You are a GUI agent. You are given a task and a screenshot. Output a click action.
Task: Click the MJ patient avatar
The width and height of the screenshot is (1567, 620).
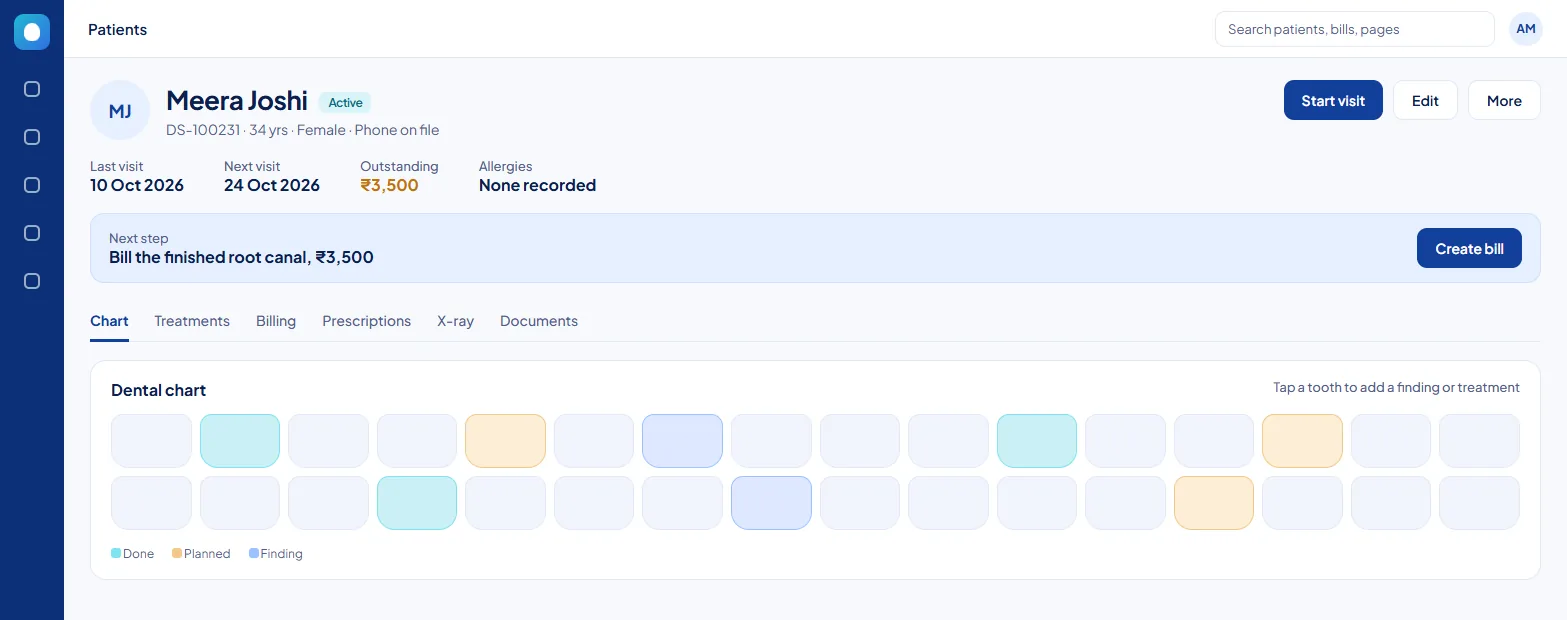click(120, 110)
